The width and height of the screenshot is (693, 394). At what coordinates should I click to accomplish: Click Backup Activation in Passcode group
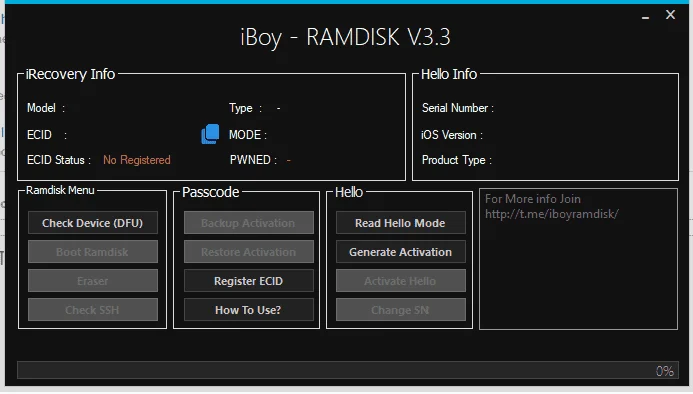(x=248, y=223)
